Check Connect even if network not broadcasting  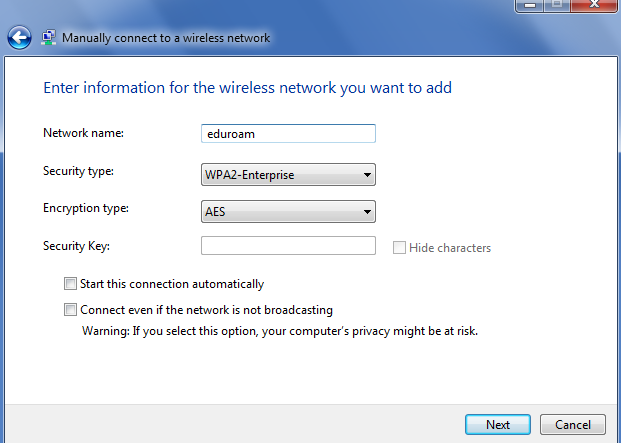click(70, 310)
